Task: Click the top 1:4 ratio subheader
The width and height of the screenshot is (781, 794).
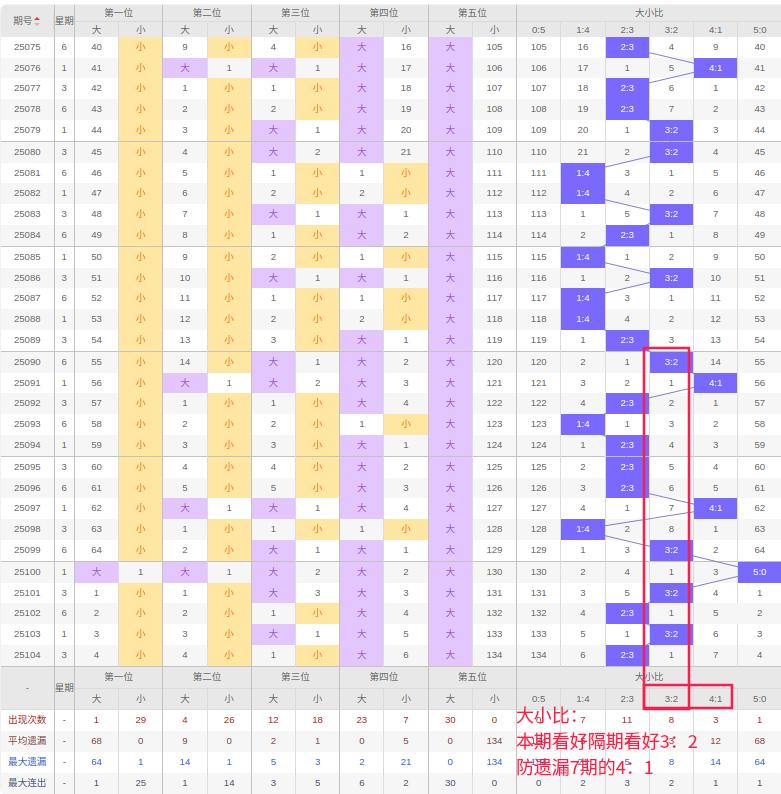Action: pos(582,30)
